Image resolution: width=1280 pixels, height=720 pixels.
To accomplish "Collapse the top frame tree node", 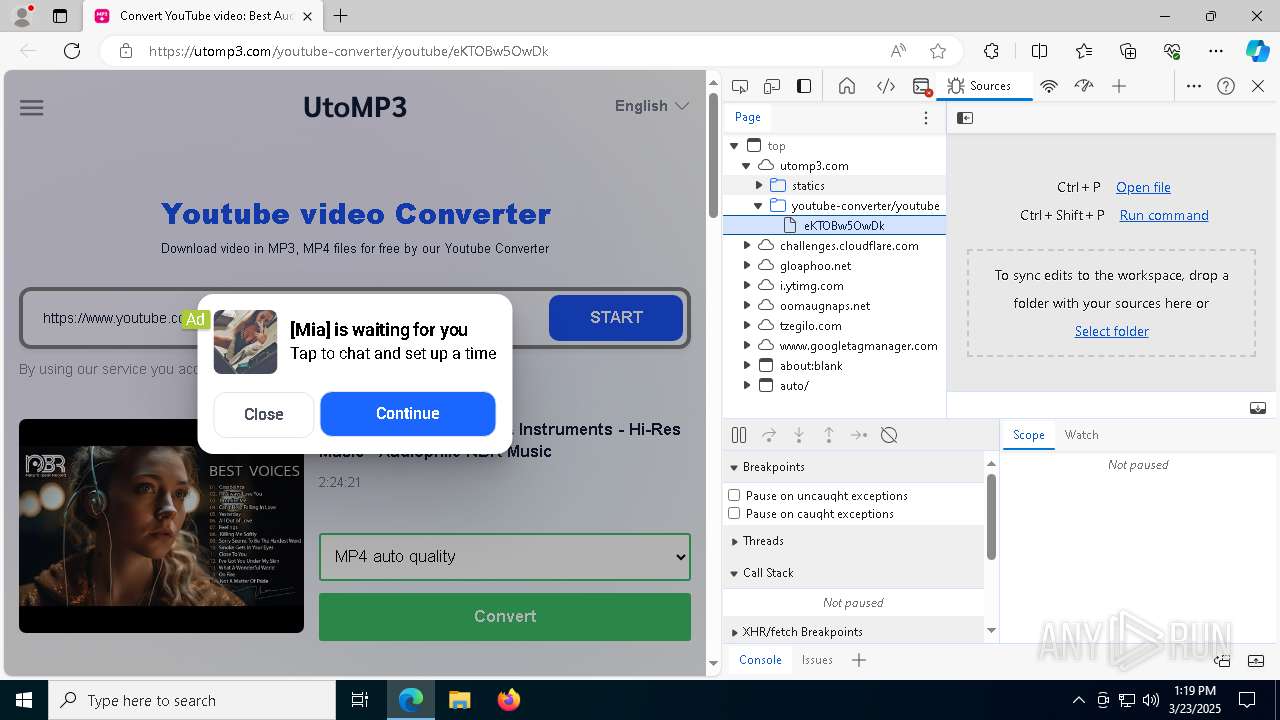I will tap(735, 146).
